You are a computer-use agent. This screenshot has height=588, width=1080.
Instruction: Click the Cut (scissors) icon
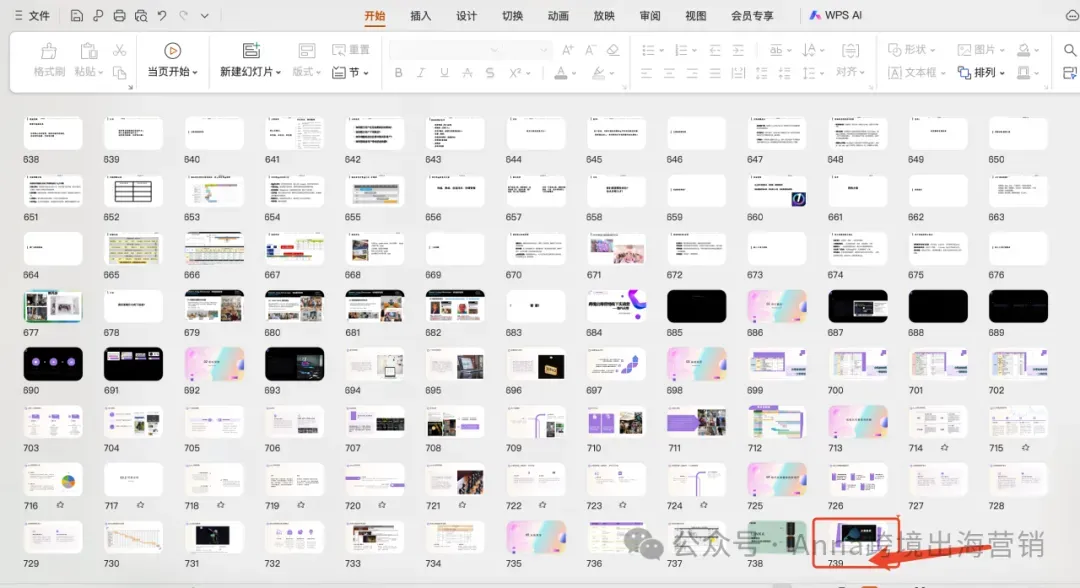pos(118,52)
